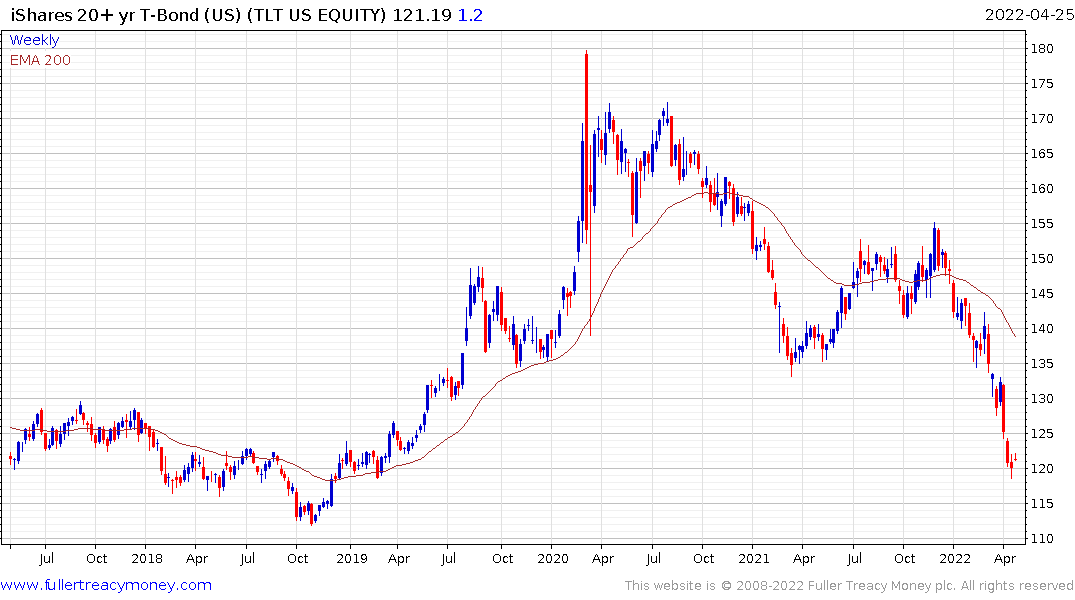Click the '2018' year label on time axis
Screen dimensions: 1075x600
click(147, 558)
